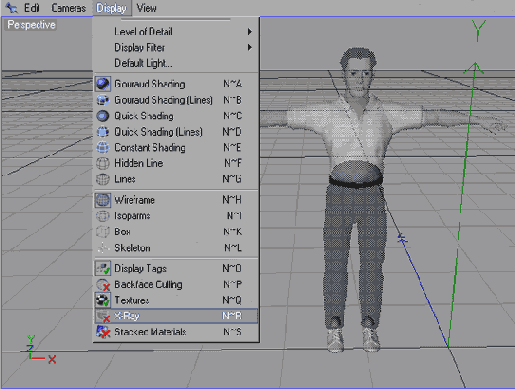
Task: Toggle the Backface Culling icon
Action: point(103,284)
